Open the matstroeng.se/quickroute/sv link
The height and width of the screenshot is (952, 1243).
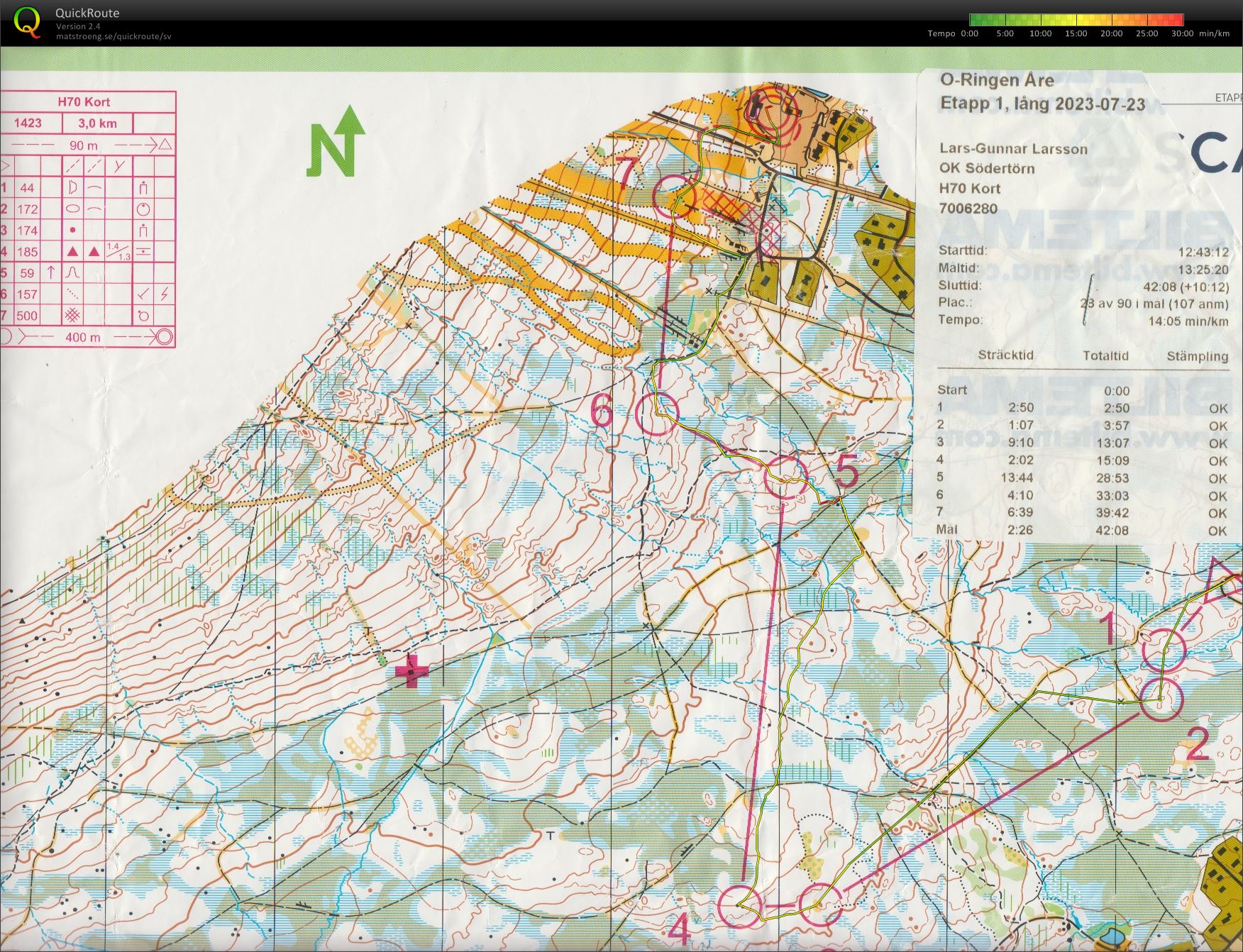[114, 36]
